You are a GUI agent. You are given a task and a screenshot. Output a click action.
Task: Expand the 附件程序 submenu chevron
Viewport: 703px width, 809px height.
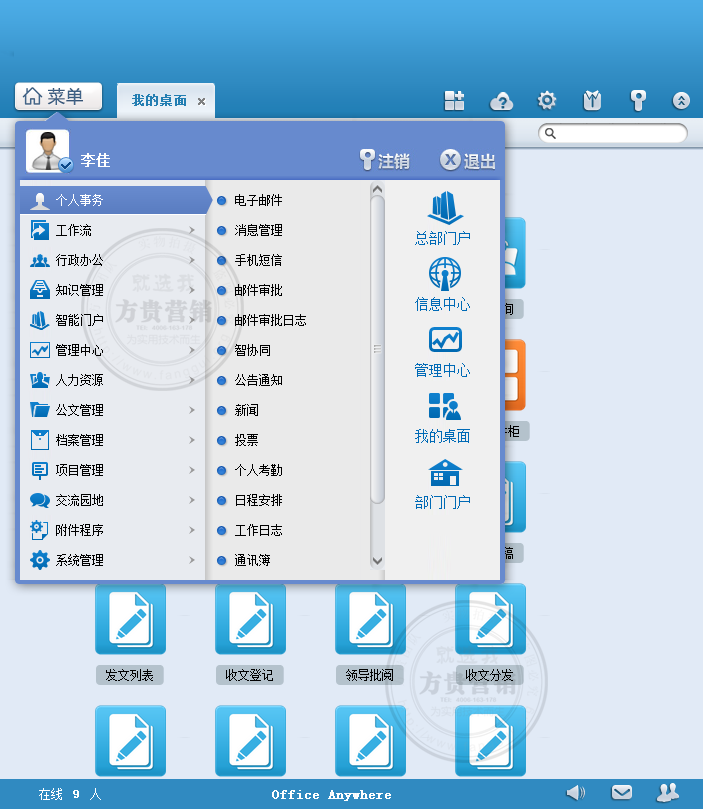tap(192, 530)
